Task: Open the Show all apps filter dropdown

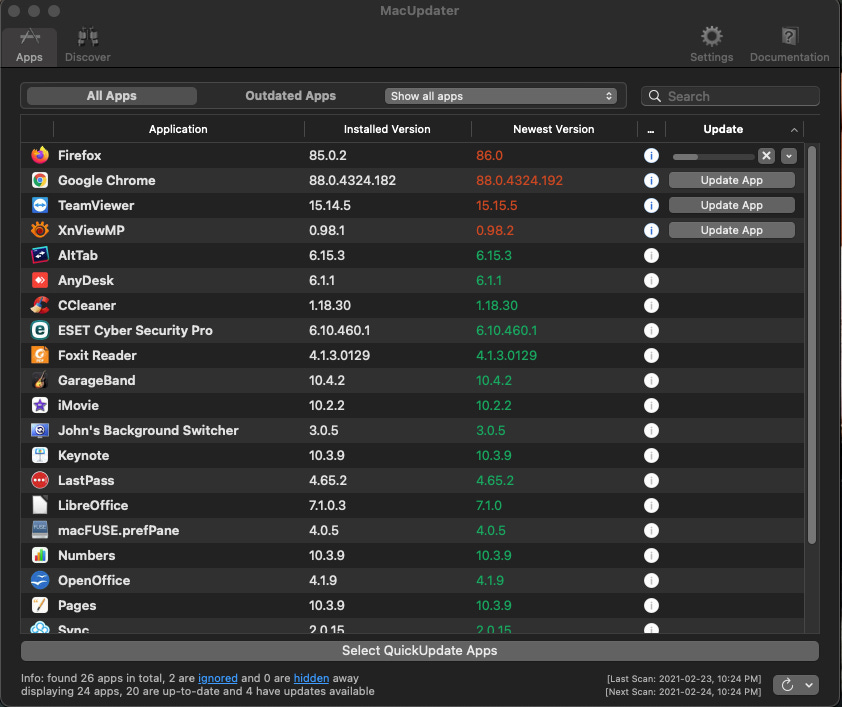Action: pos(500,96)
